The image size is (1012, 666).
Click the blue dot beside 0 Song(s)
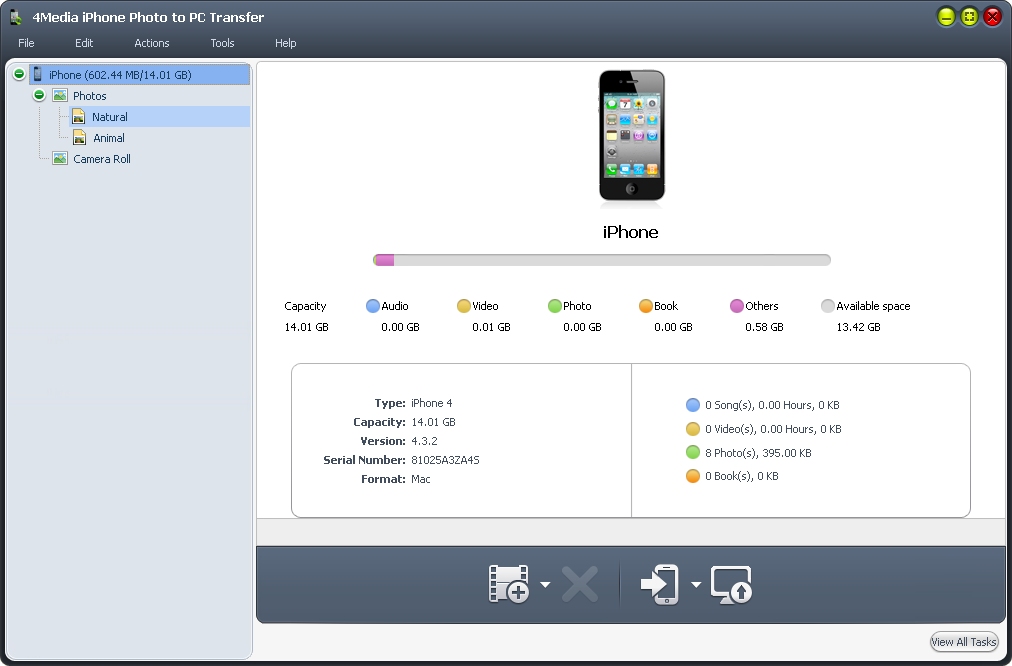[x=693, y=405]
